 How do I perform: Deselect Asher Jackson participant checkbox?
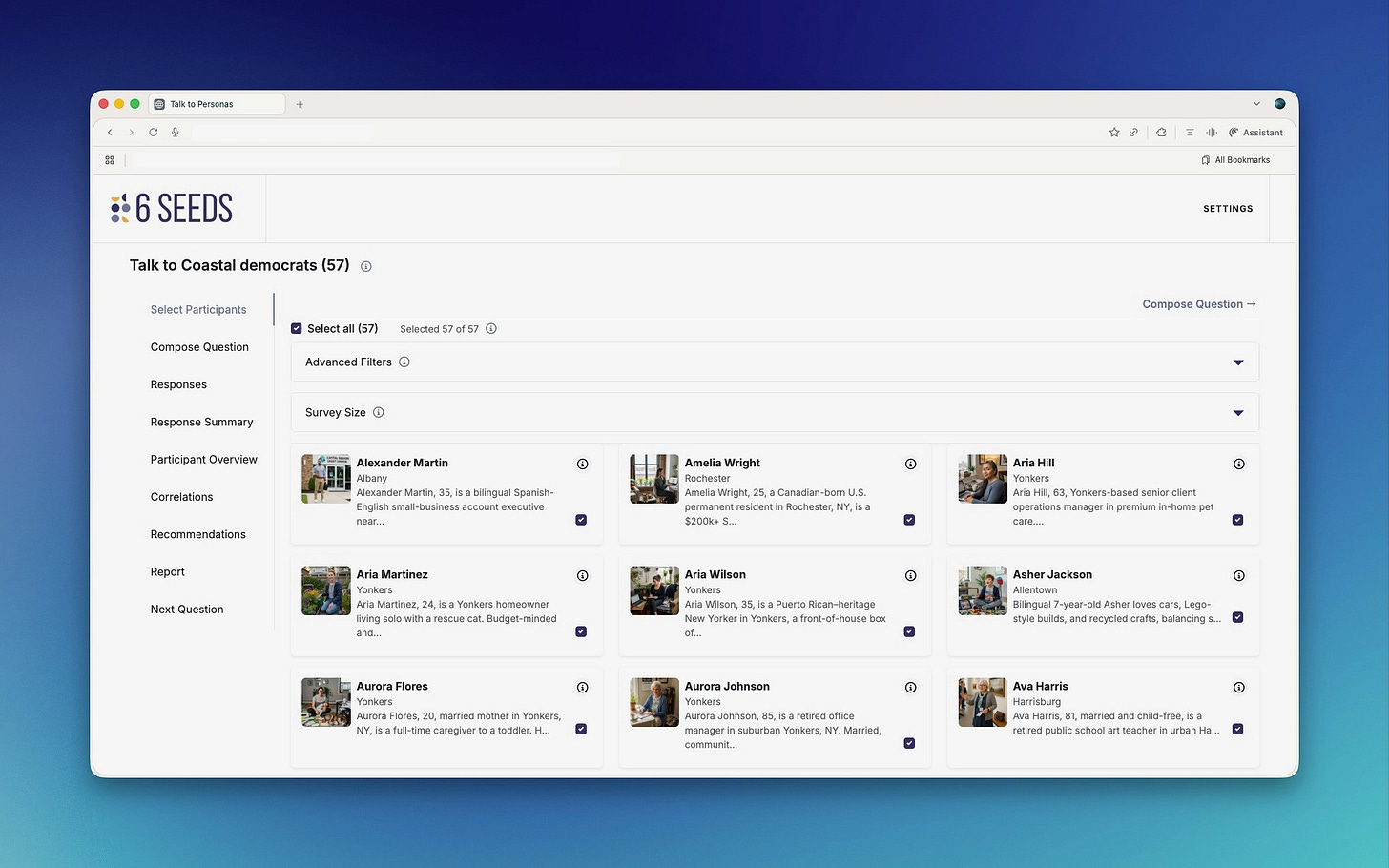[1237, 617]
